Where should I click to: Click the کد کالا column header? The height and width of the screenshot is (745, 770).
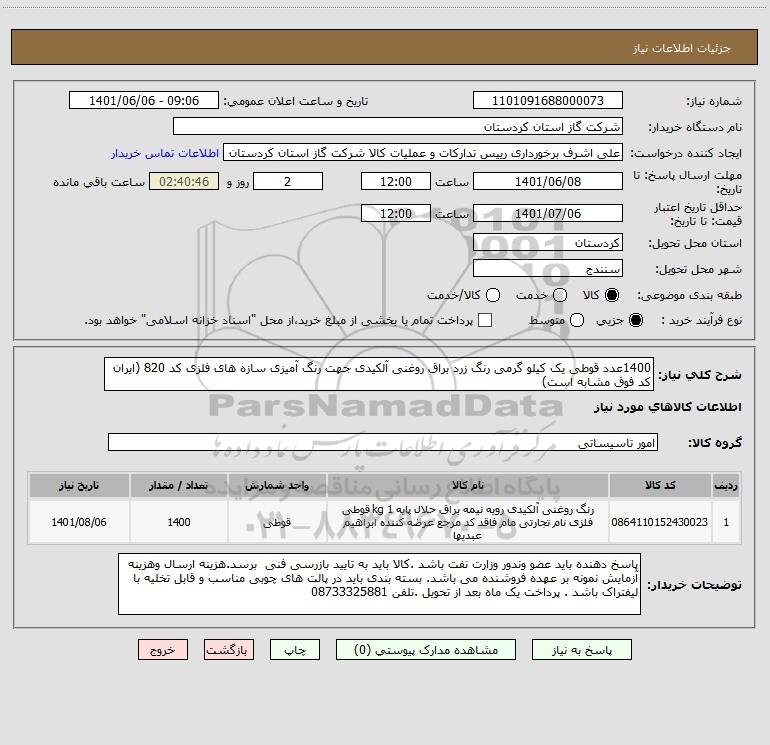pos(660,485)
